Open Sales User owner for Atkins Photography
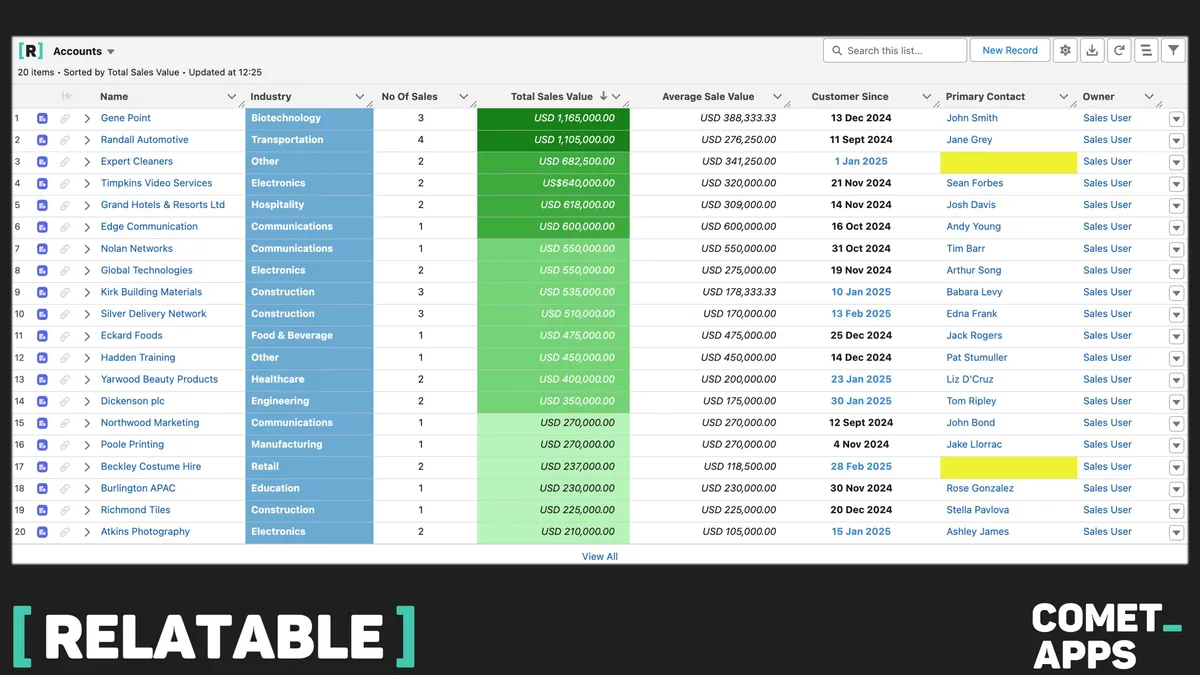Viewport: 1200px width, 675px height. pyautogui.click(x=1108, y=532)
